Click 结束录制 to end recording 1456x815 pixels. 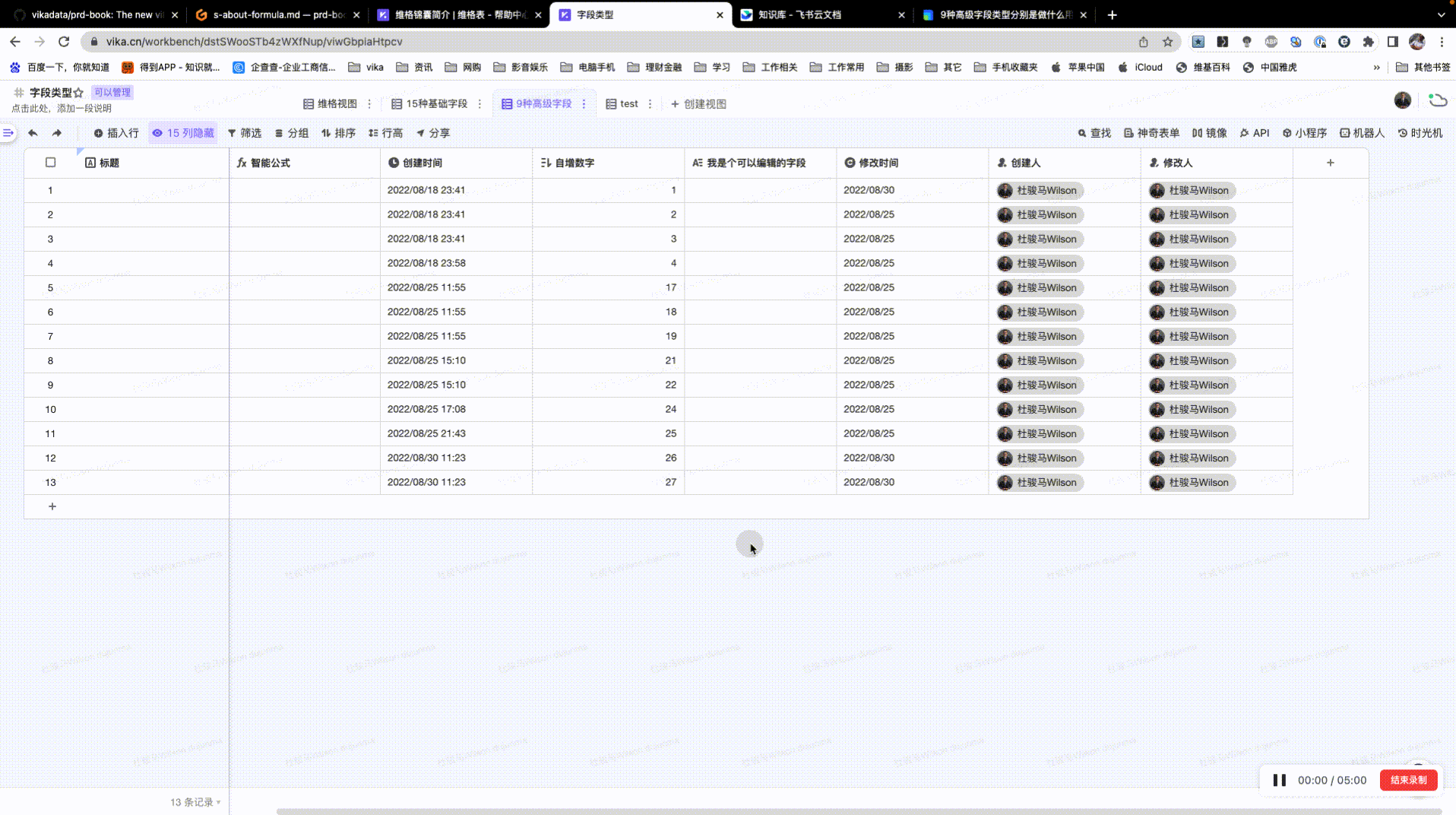1408,780
